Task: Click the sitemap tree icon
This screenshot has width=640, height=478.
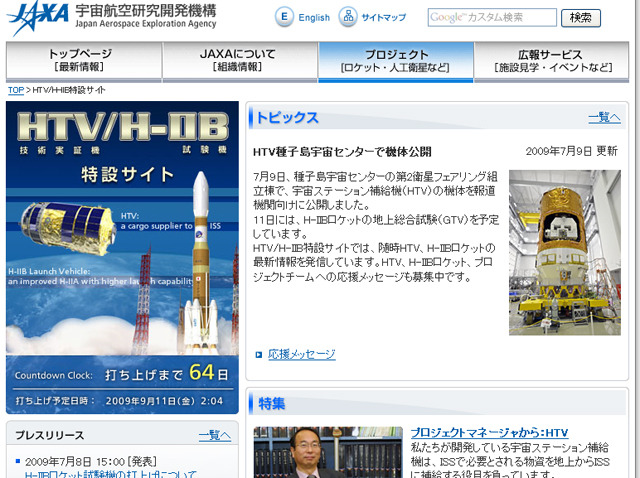Action: (x=348, y=17)
